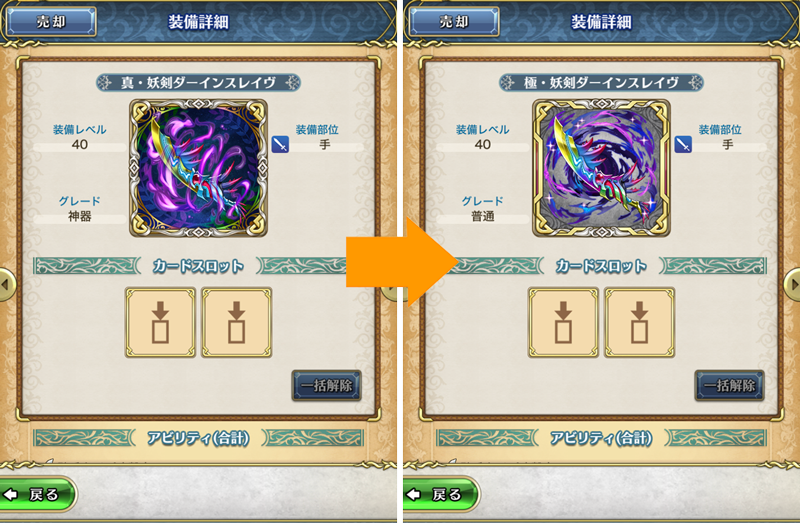Open first card slot on right panel
Image resolution: width=800 pixels, height=523 pixels.
point(563,322)
